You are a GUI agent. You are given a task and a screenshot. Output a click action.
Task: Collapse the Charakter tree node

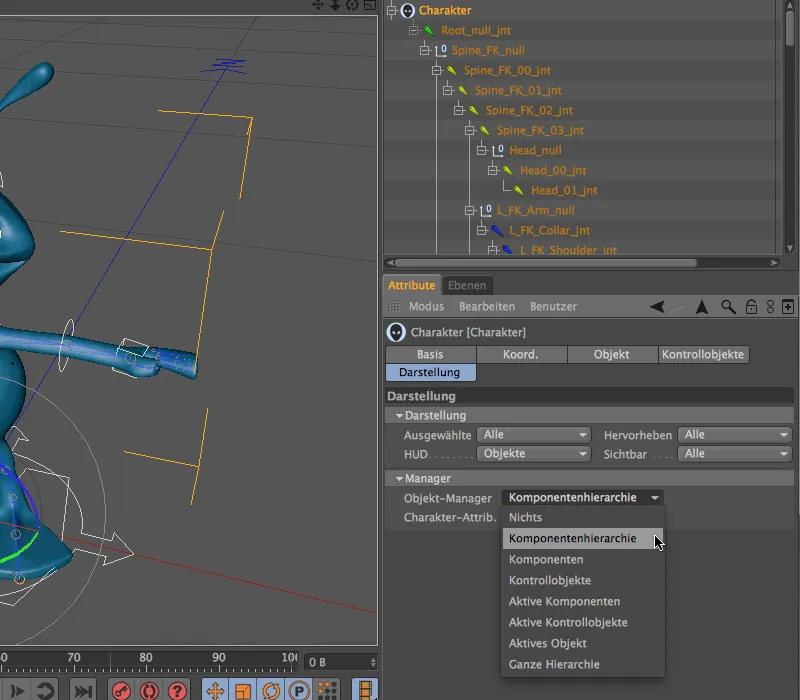click(x=392, y=10)
